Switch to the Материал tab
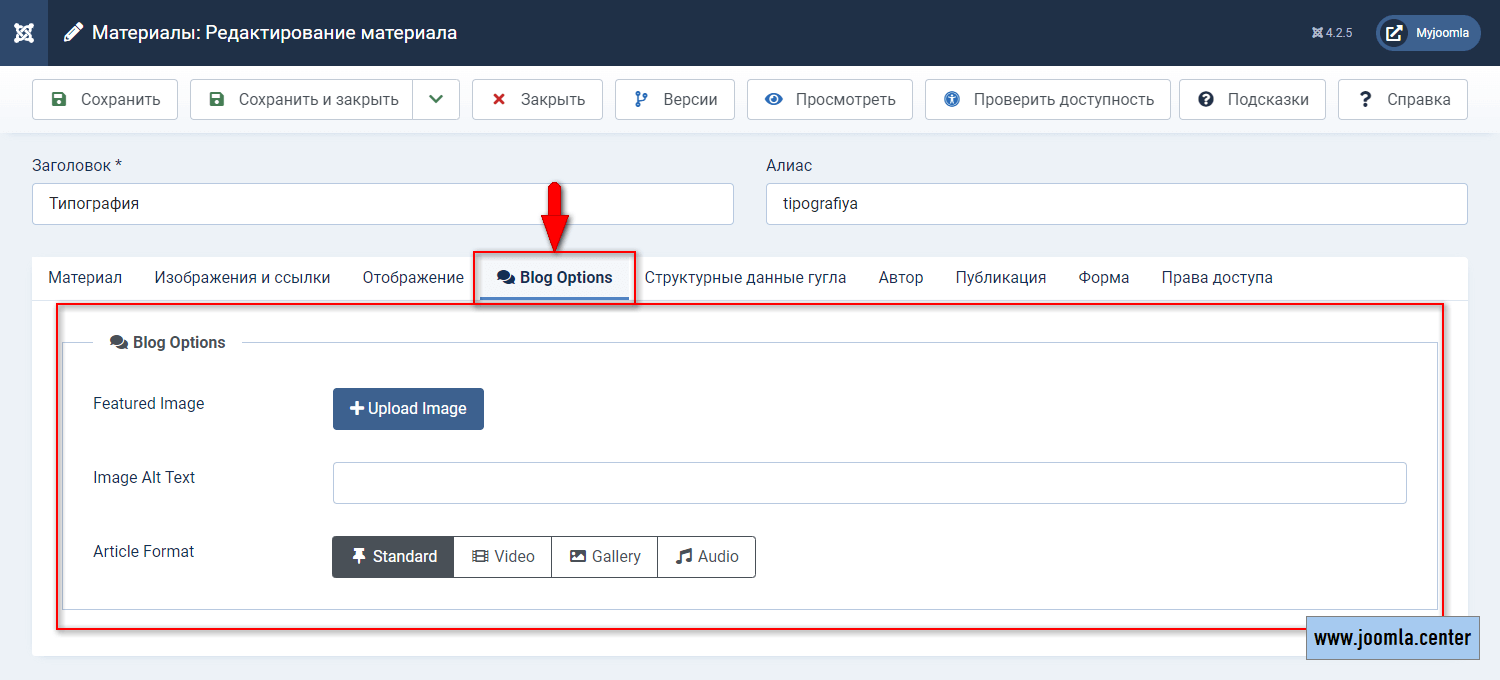1500x680 pixels. click(85, 278)
